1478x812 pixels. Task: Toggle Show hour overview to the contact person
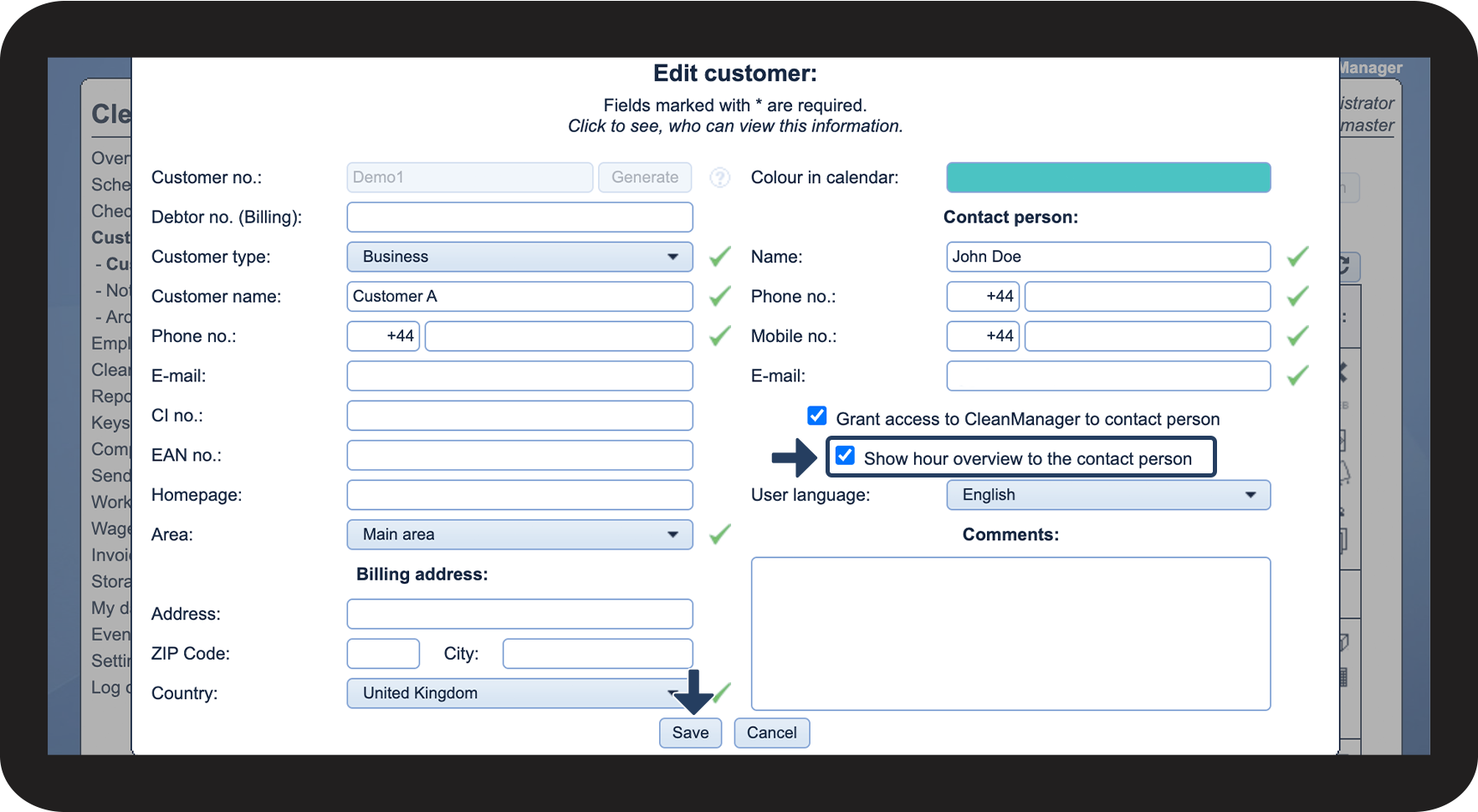pyautogui.click(x=846, y=456)
